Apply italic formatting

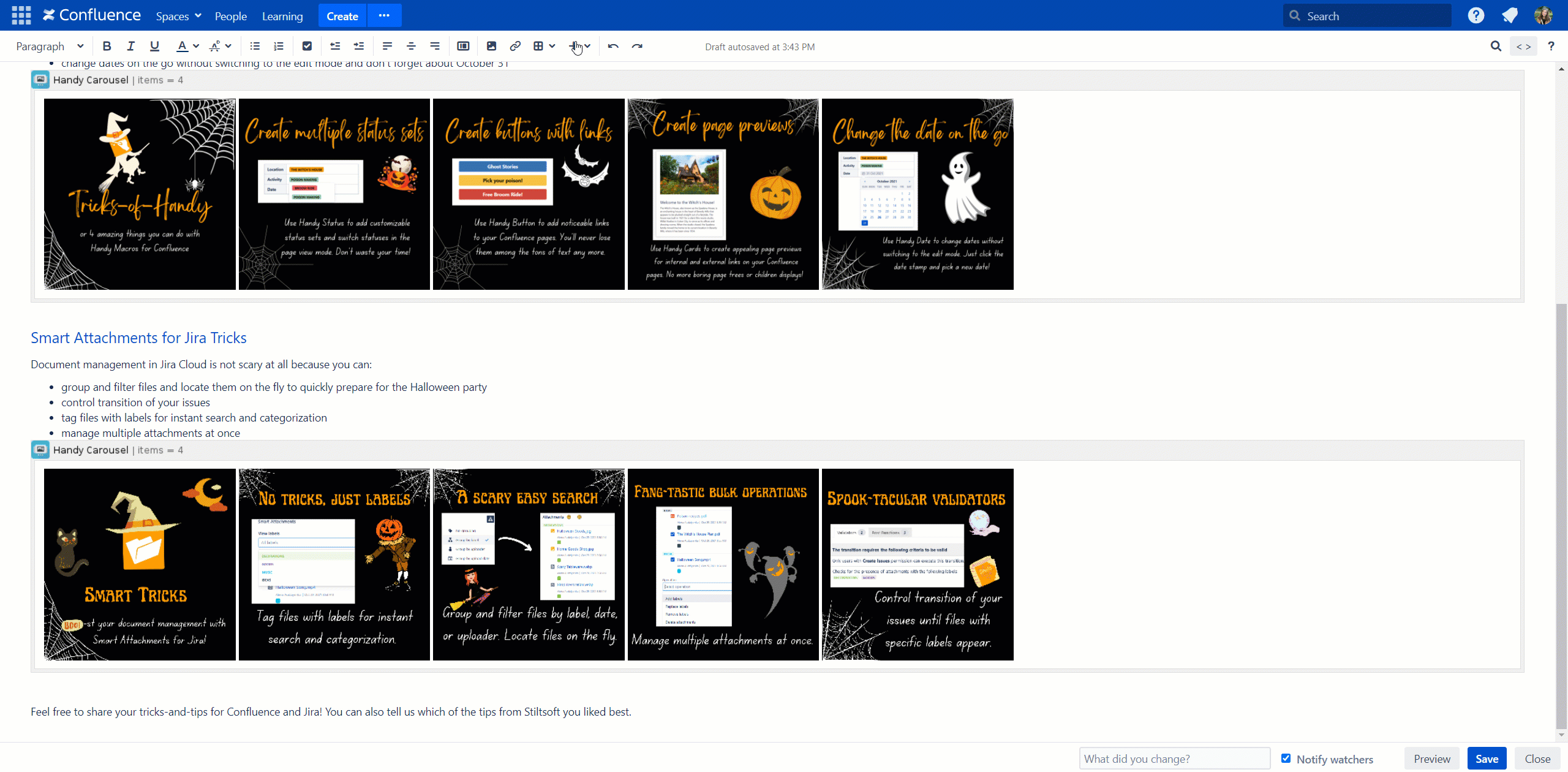(x=130, y=46)
